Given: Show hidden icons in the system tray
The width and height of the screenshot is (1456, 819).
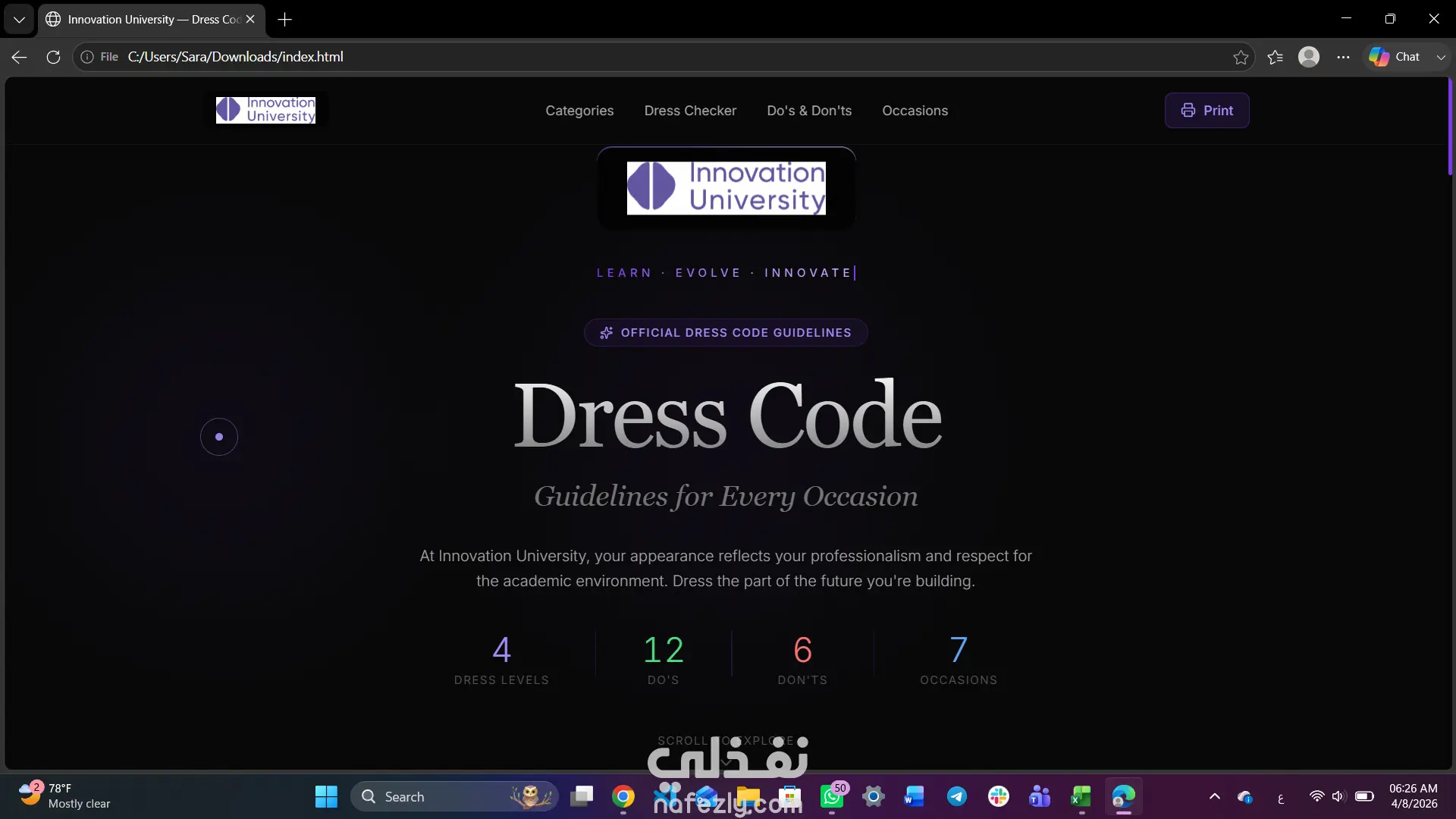Looking at the screenshot, I should (1214, 796).
